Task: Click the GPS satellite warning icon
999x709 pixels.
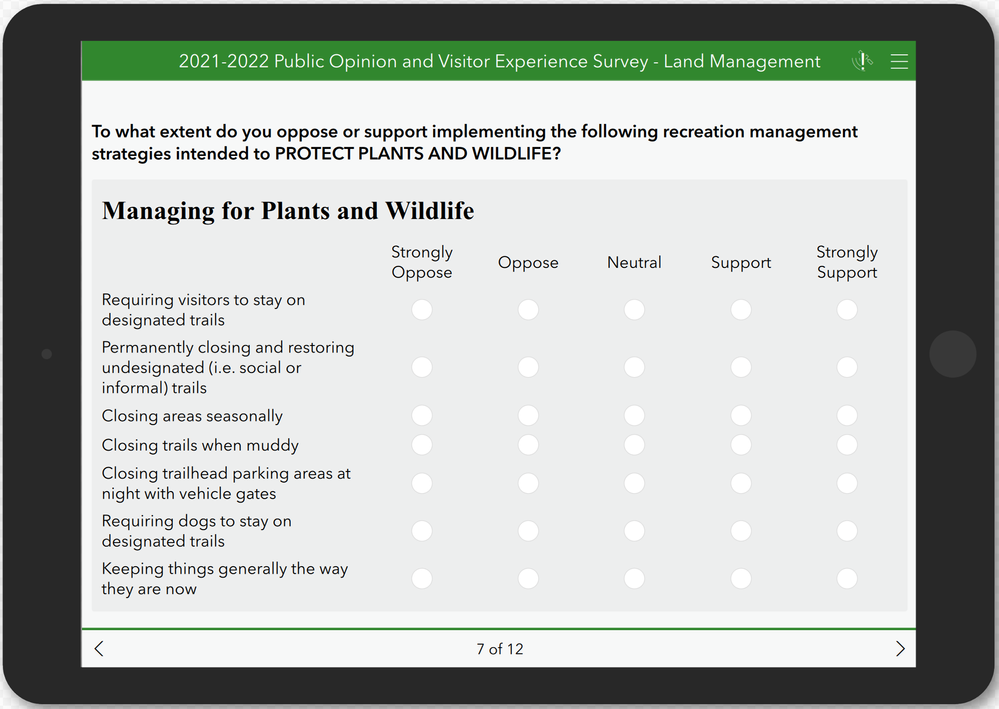Action: click(x=862, y=62)
